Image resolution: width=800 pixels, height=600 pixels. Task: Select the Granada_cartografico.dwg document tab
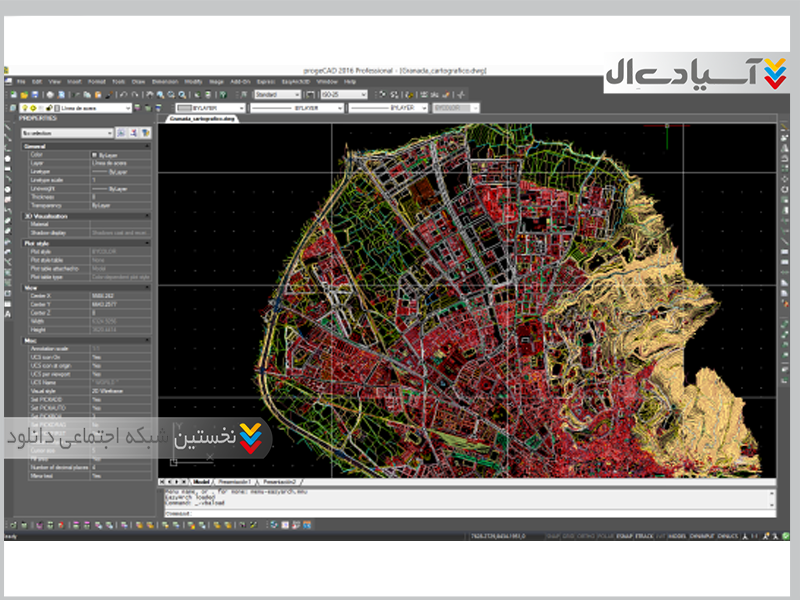201,118
